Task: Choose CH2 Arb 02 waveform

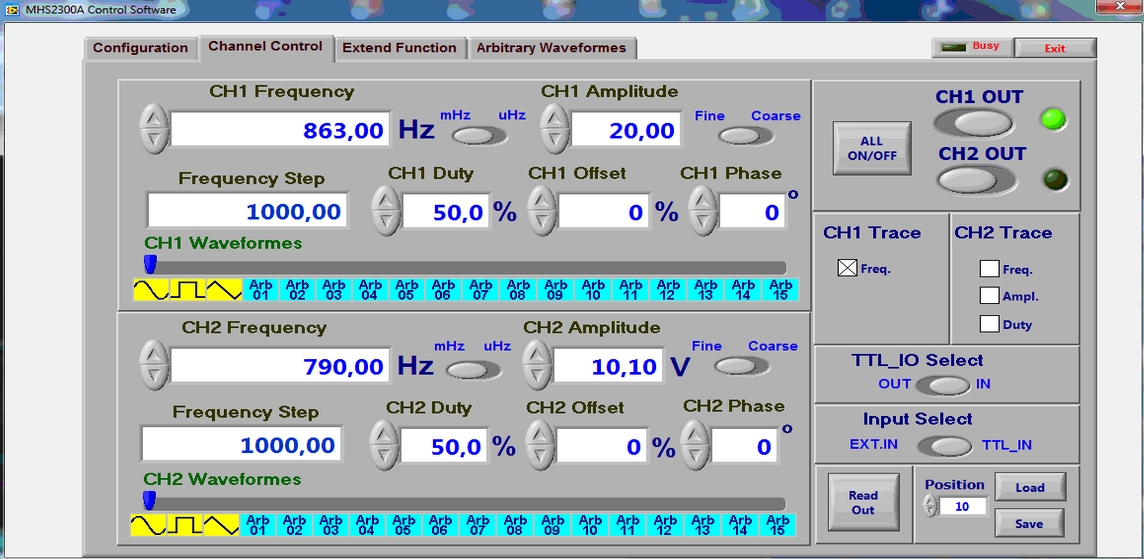Action: click(295, 525)
